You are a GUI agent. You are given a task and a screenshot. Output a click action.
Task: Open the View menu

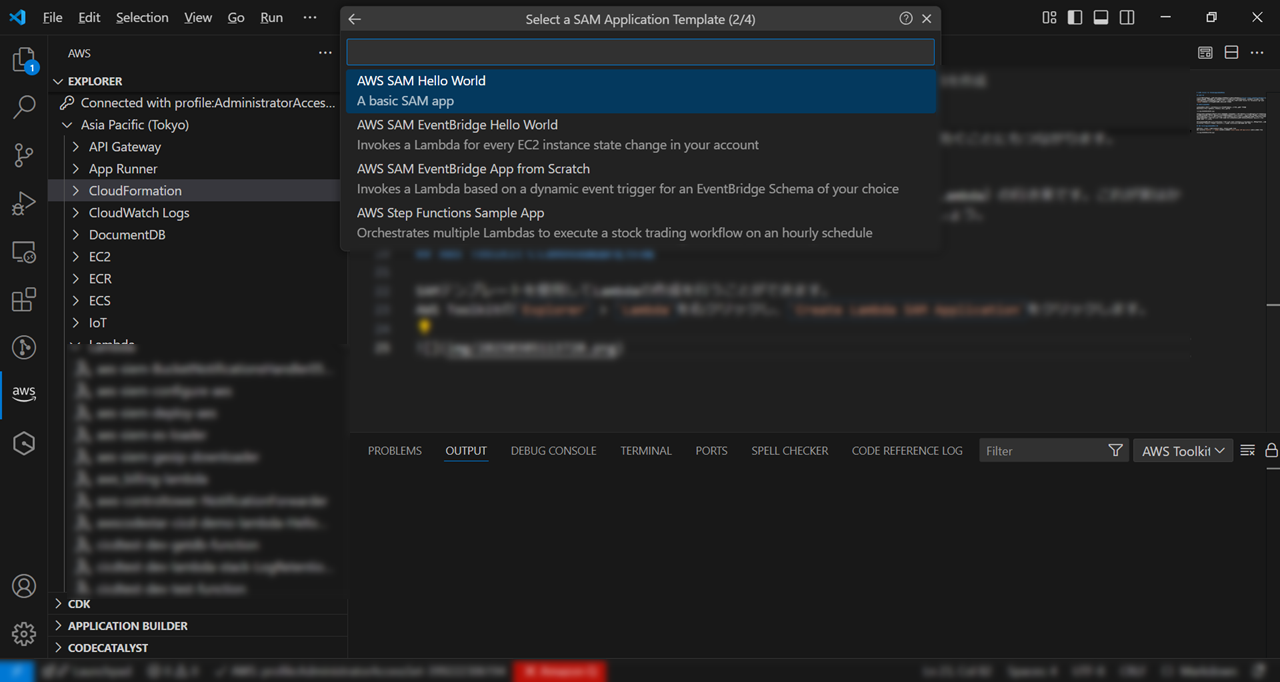tap(198, 17)
